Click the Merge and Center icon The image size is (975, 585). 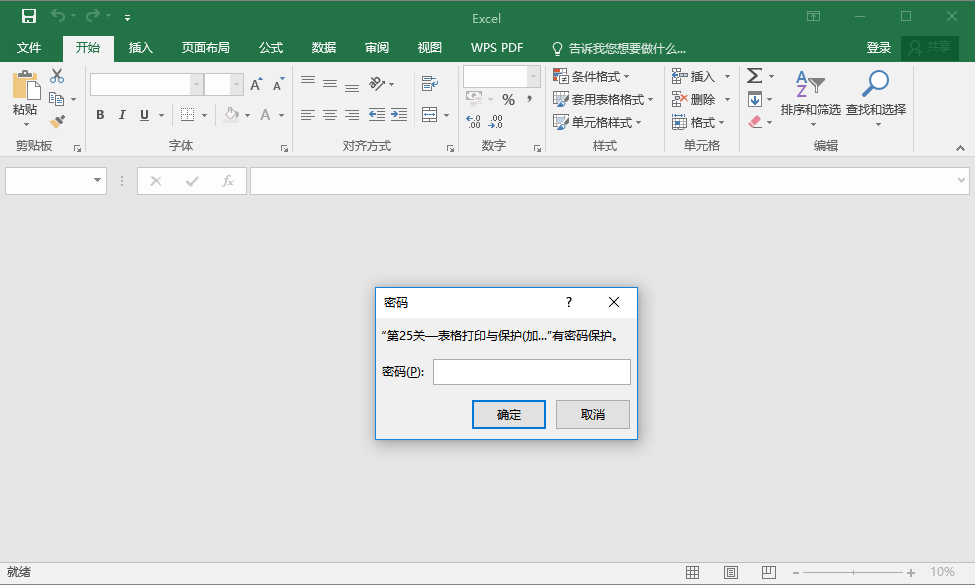pyautogui.click(x=430, y=115)
